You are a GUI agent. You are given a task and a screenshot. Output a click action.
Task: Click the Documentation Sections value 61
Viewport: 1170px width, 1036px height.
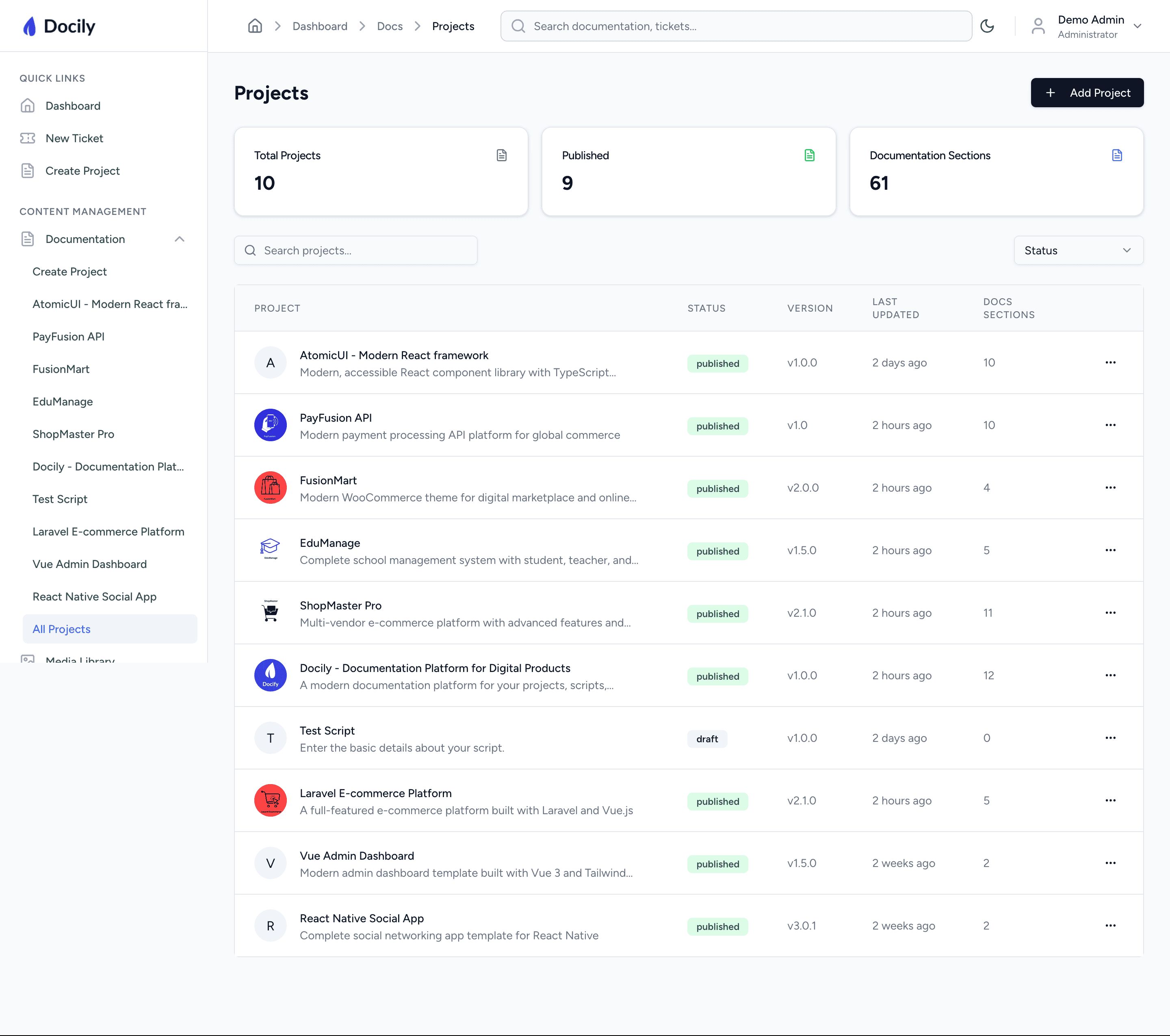(879, 183)
